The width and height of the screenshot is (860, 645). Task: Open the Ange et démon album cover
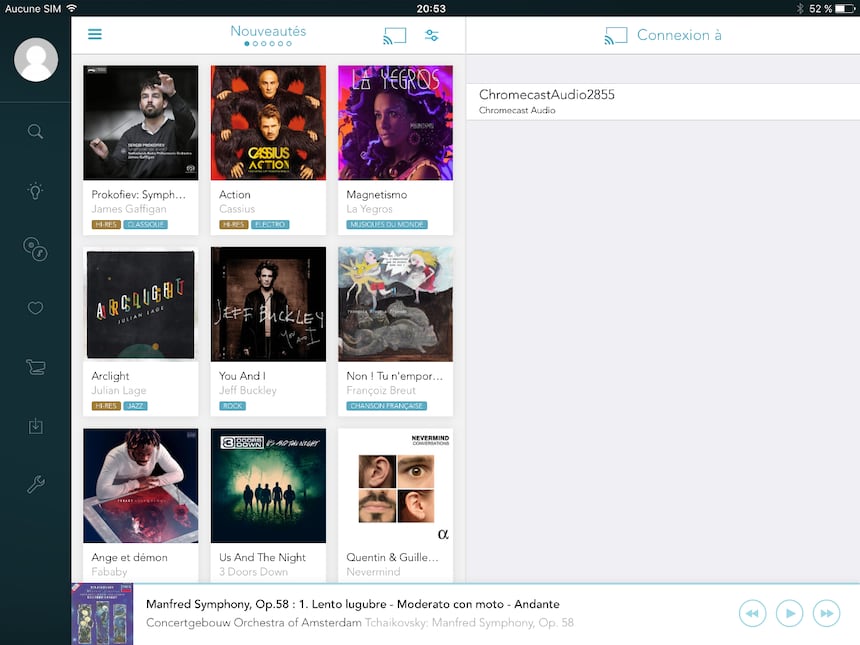pyautogui.click(x=141, y=486)
